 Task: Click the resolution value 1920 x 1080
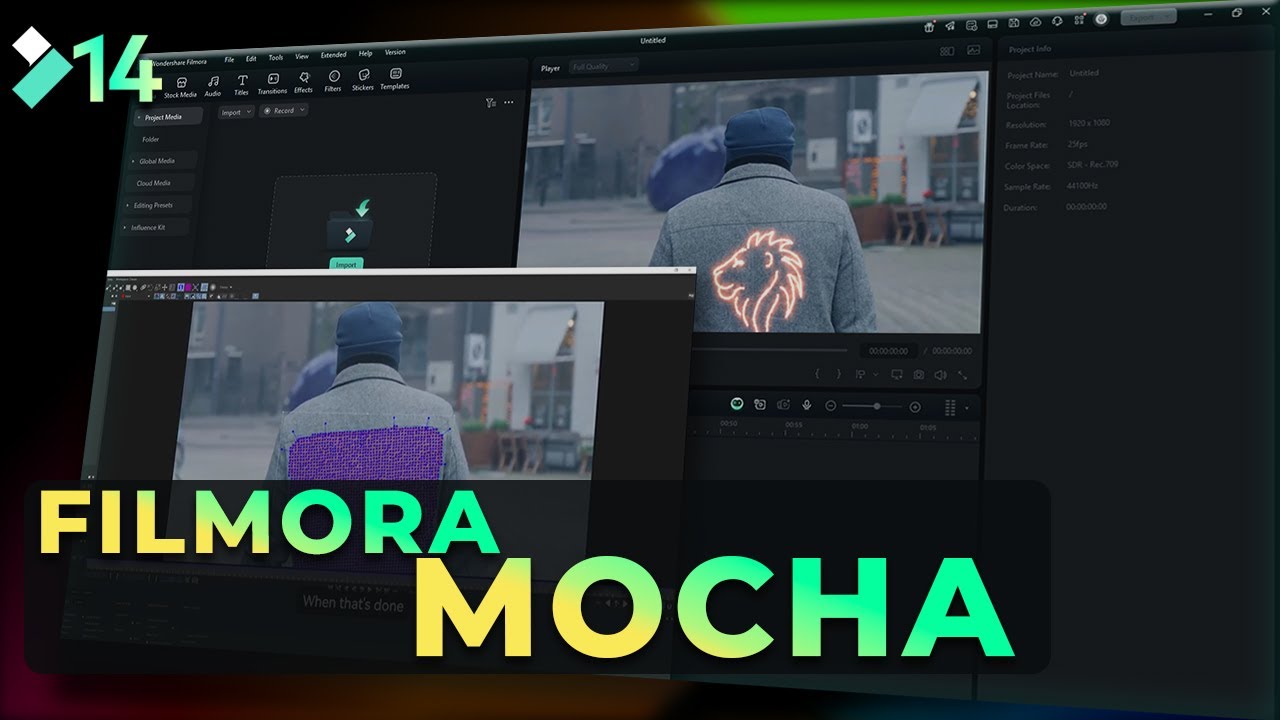point(1088,123)
